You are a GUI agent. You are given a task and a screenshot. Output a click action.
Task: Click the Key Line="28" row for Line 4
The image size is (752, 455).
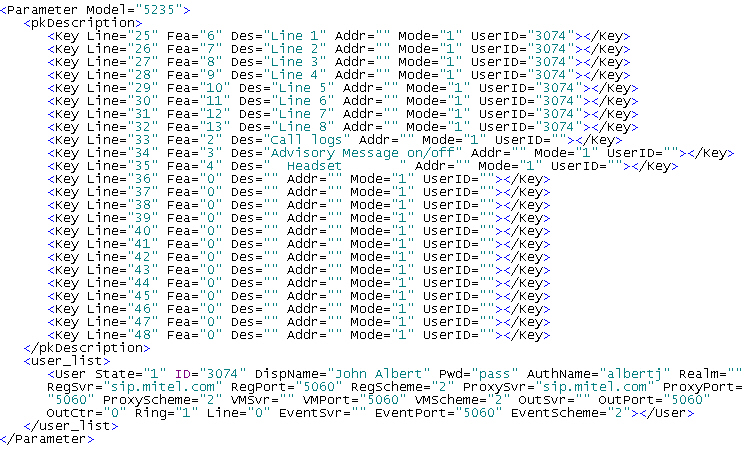(x=339, y=75)
